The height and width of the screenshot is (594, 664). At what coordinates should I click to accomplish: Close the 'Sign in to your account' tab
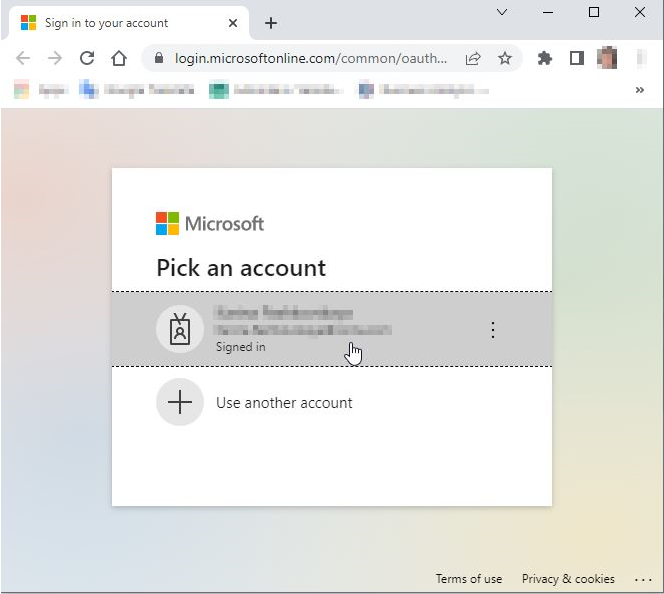pos(233,23)
